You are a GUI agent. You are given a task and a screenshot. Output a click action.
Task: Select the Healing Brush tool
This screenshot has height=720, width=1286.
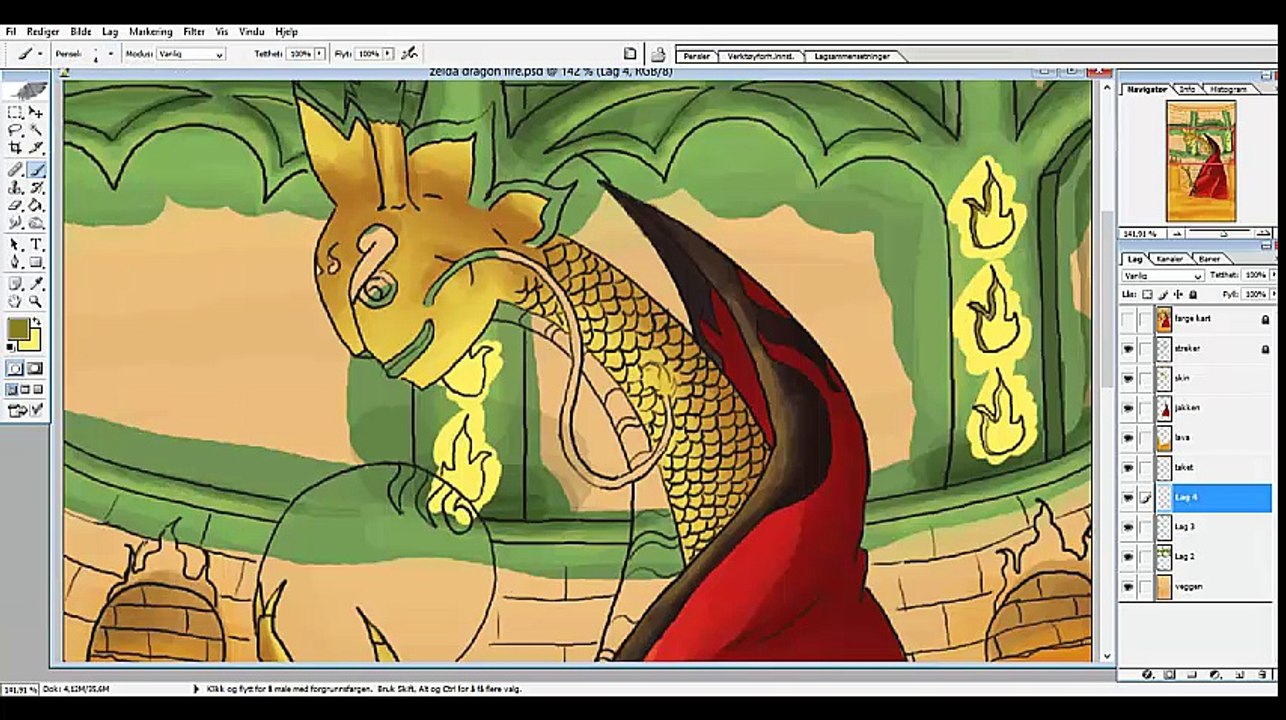15,170
